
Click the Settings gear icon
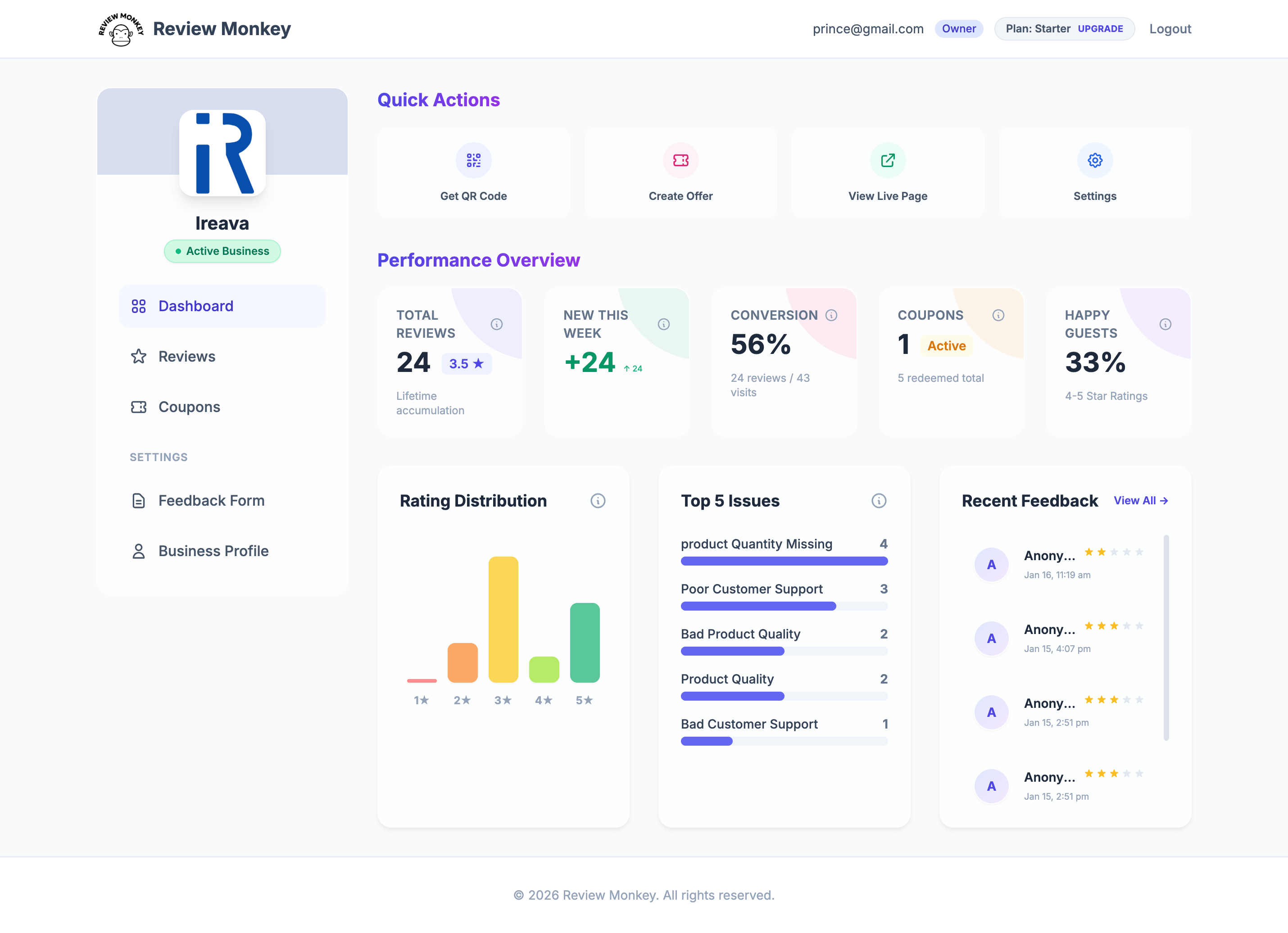pos(1094,160)
